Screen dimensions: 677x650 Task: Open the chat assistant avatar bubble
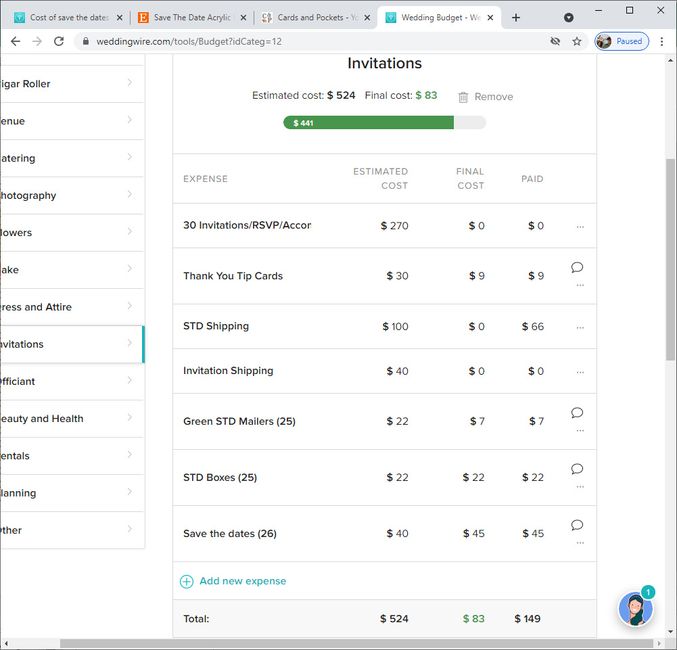tap(636, 608)
